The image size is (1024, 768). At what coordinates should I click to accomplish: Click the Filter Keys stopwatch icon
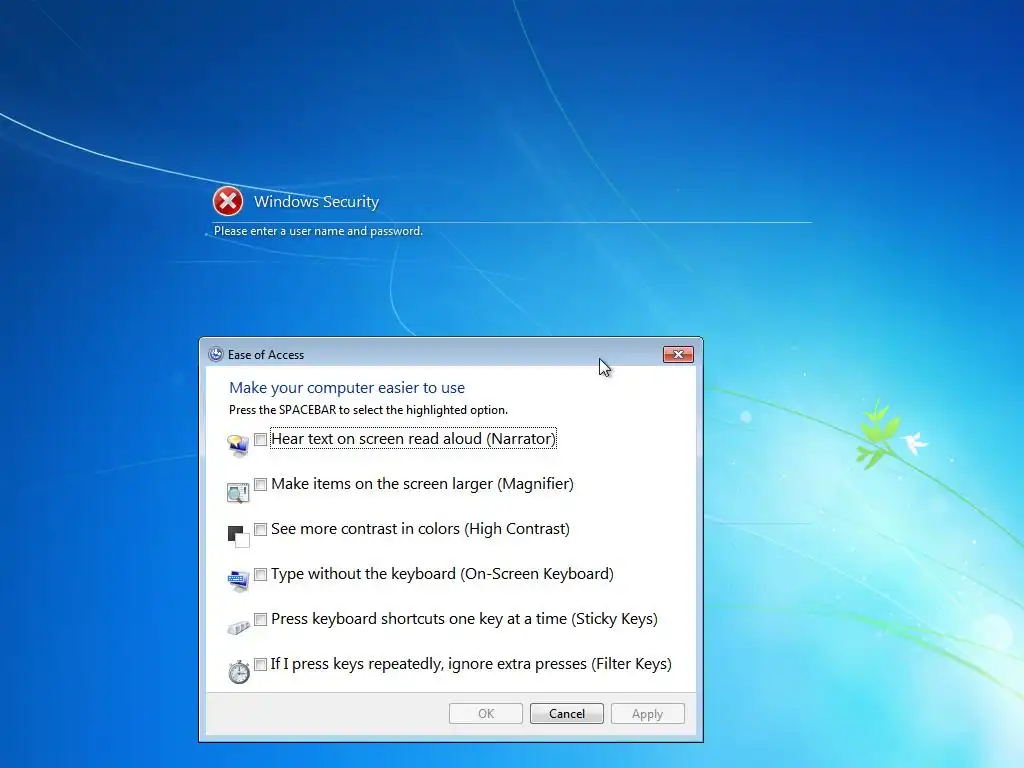239,671
